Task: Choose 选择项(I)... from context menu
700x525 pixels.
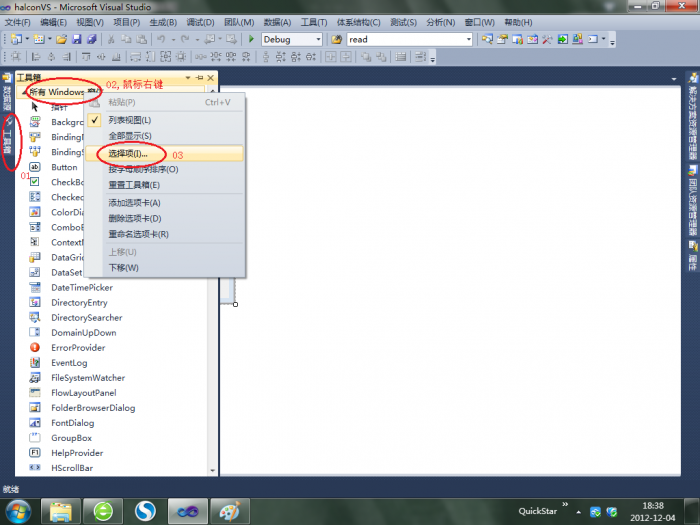Action: 165,154
